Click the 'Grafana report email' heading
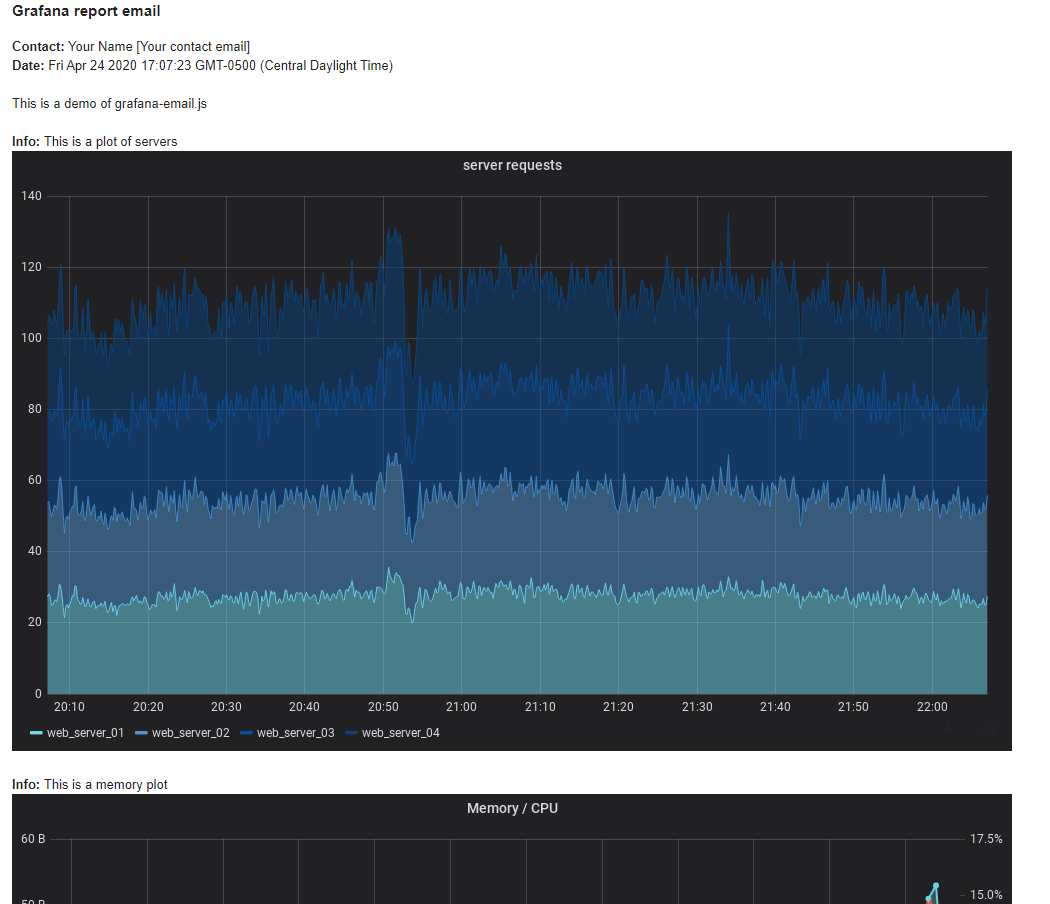Image resolution: width=1050 pixels, height=904 pixels. 86,11
